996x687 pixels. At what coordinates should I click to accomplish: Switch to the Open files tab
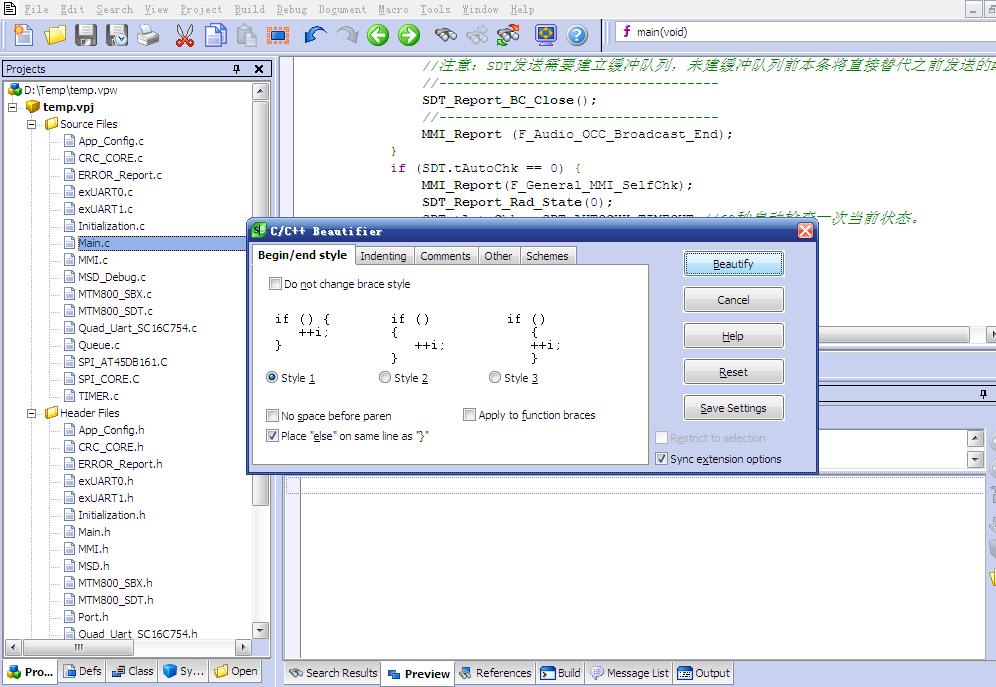click(236, 671)
